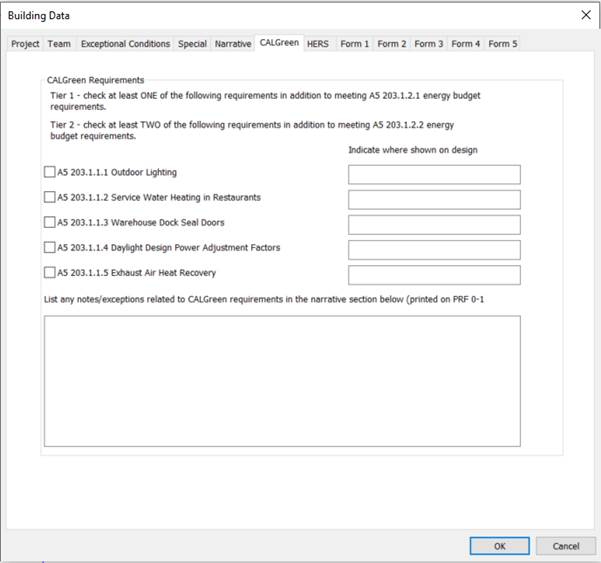Focus the Exhaust Air Heat Recovery location field
The image size is (601, 563).
434,275
